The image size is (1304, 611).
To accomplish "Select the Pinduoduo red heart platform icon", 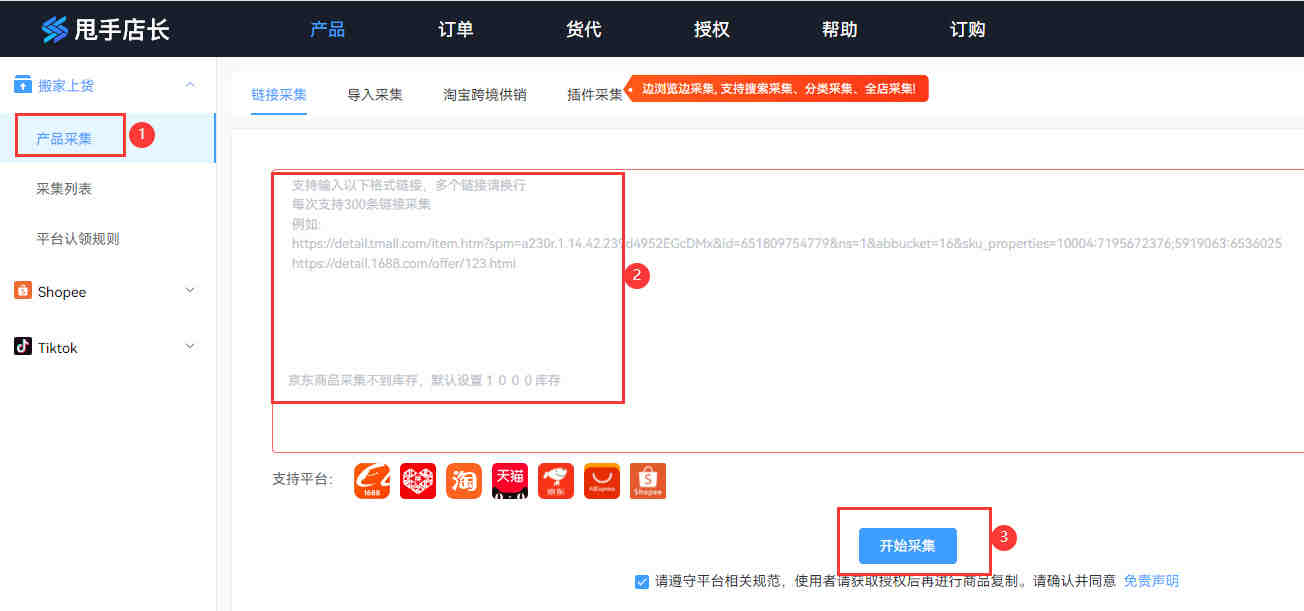I will (418, 481).
